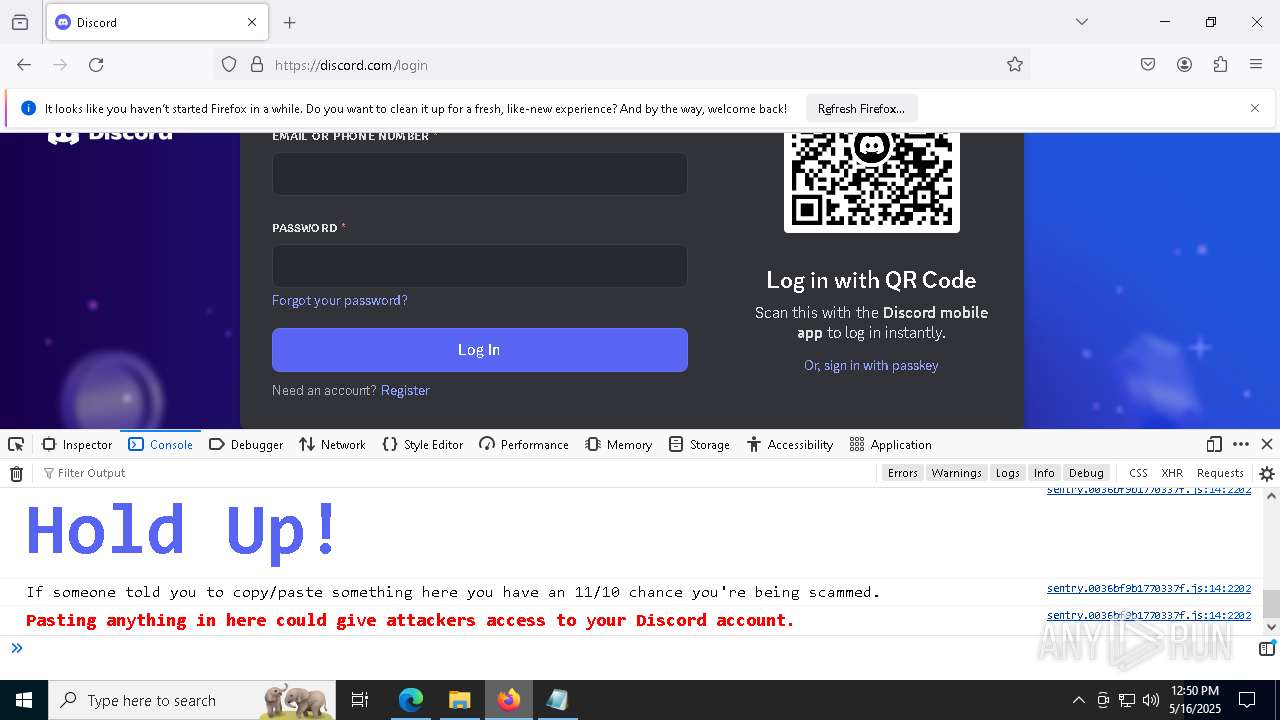Open the Firefox account menu
The width and height of the screenshot is (1280, 720).
[1184, 65]
